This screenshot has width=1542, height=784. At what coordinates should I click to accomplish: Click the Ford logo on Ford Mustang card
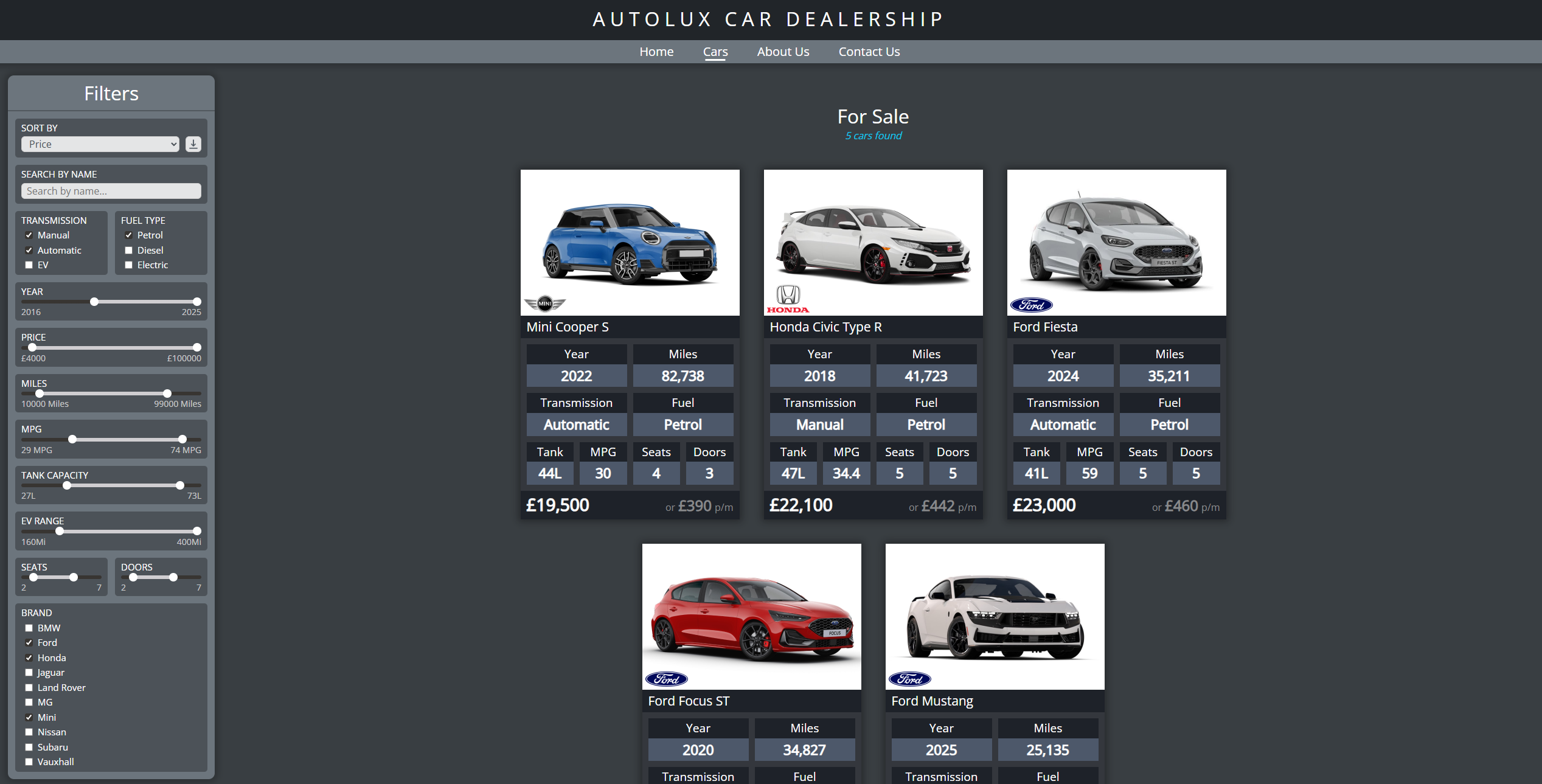click(910, 679)
